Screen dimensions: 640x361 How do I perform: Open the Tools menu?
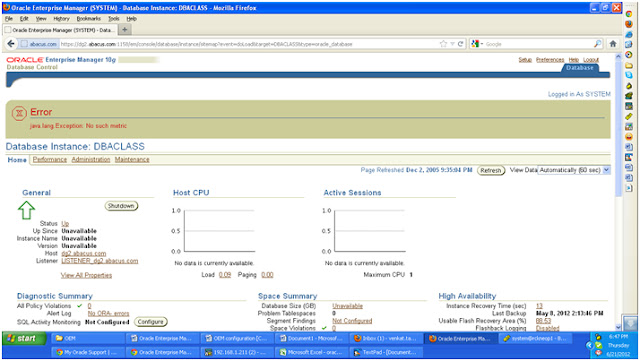click(114, 19)
